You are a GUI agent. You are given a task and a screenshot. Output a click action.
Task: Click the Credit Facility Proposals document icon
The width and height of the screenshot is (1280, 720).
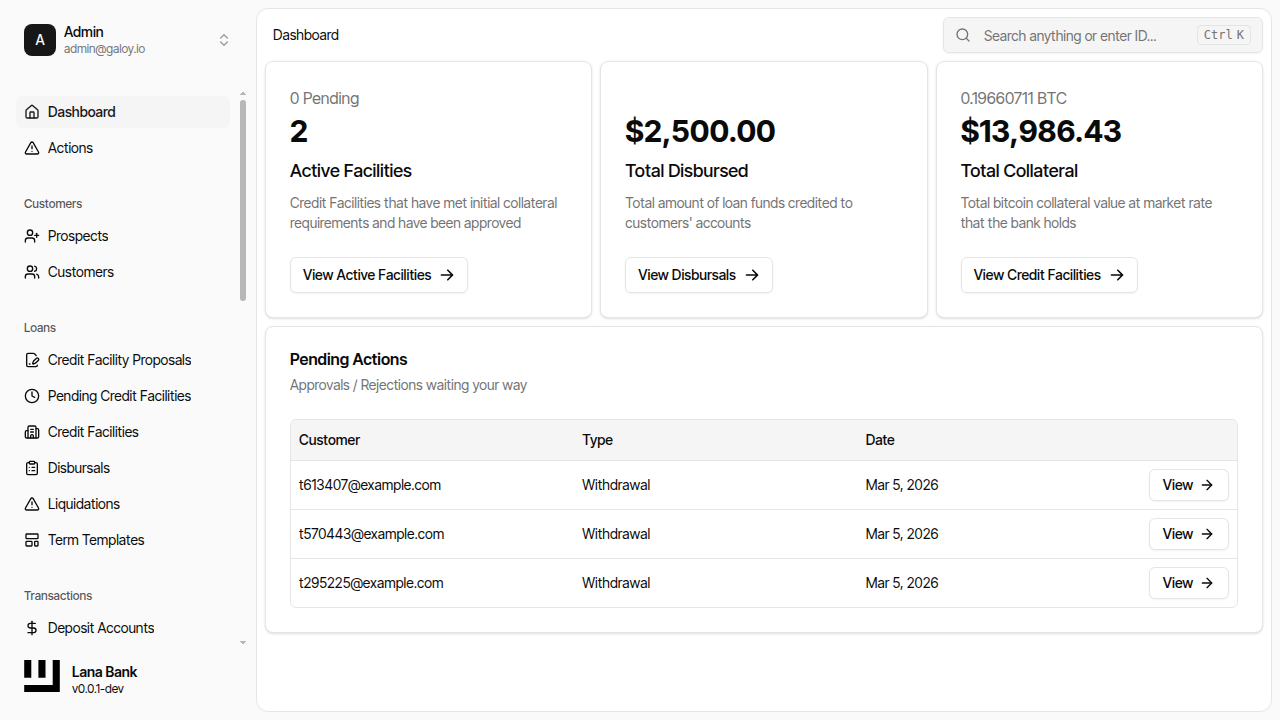(31, 359)
